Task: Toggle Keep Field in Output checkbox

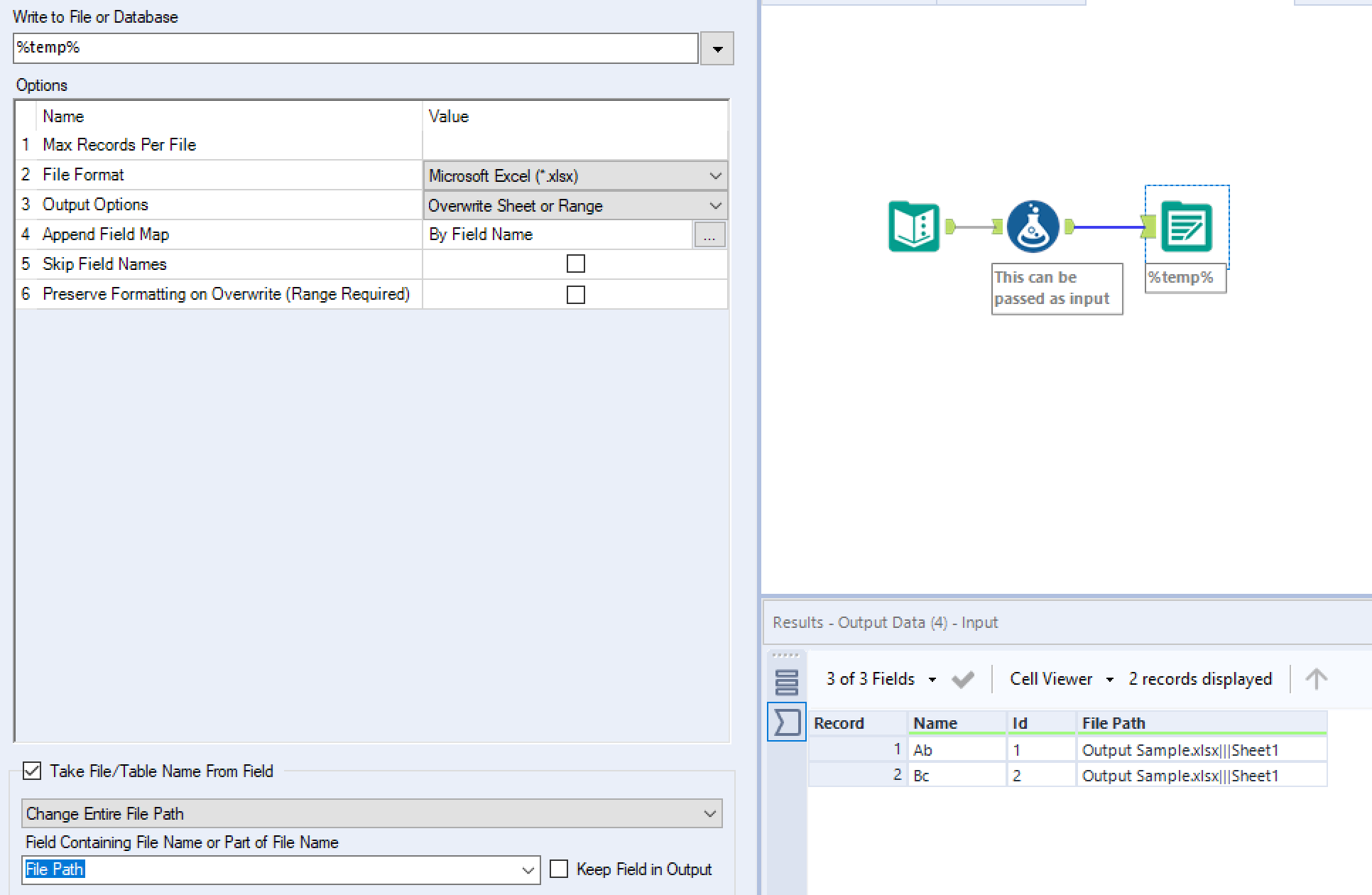Action: point(559,869)
